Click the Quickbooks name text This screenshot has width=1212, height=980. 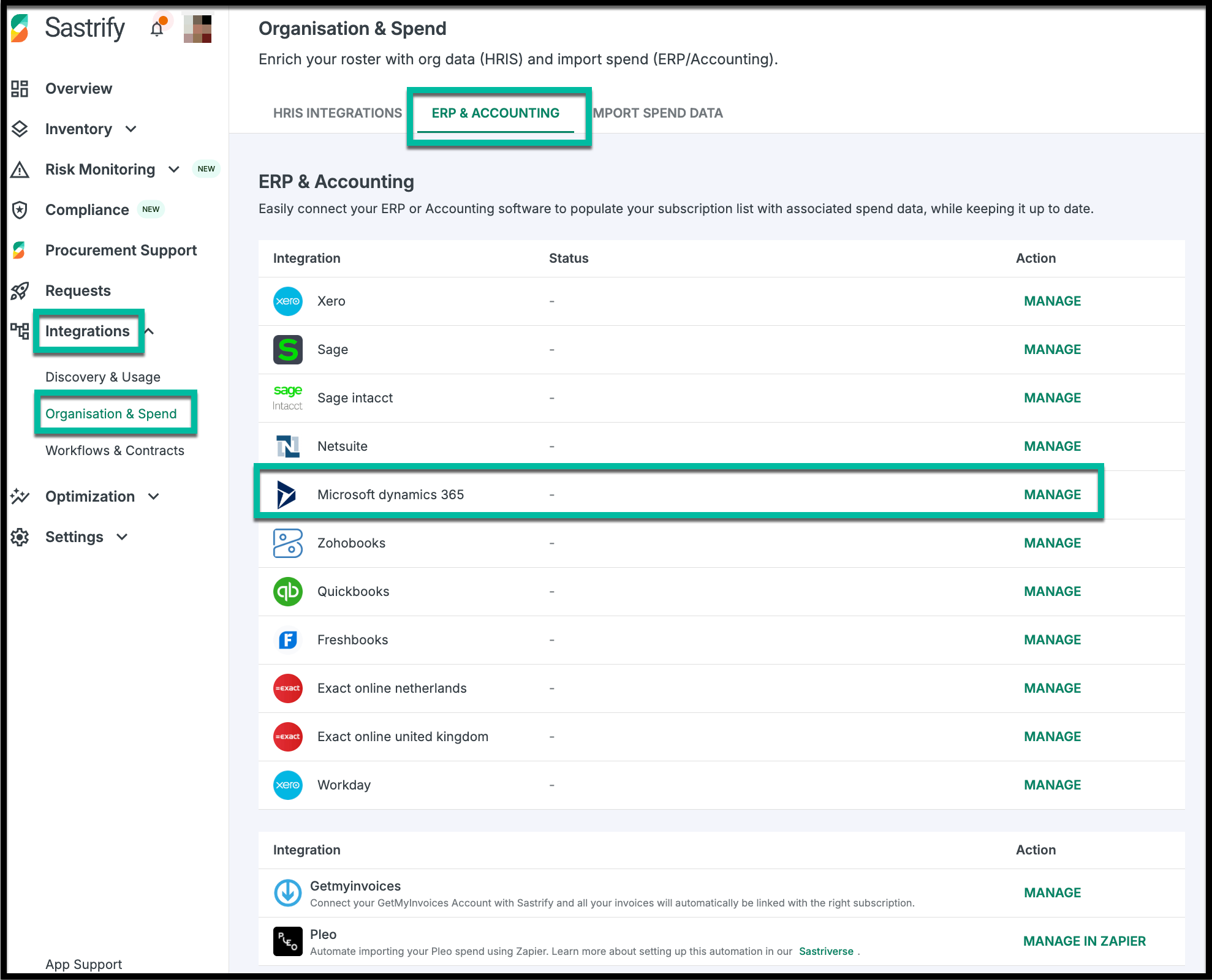(x=353, y=592)
